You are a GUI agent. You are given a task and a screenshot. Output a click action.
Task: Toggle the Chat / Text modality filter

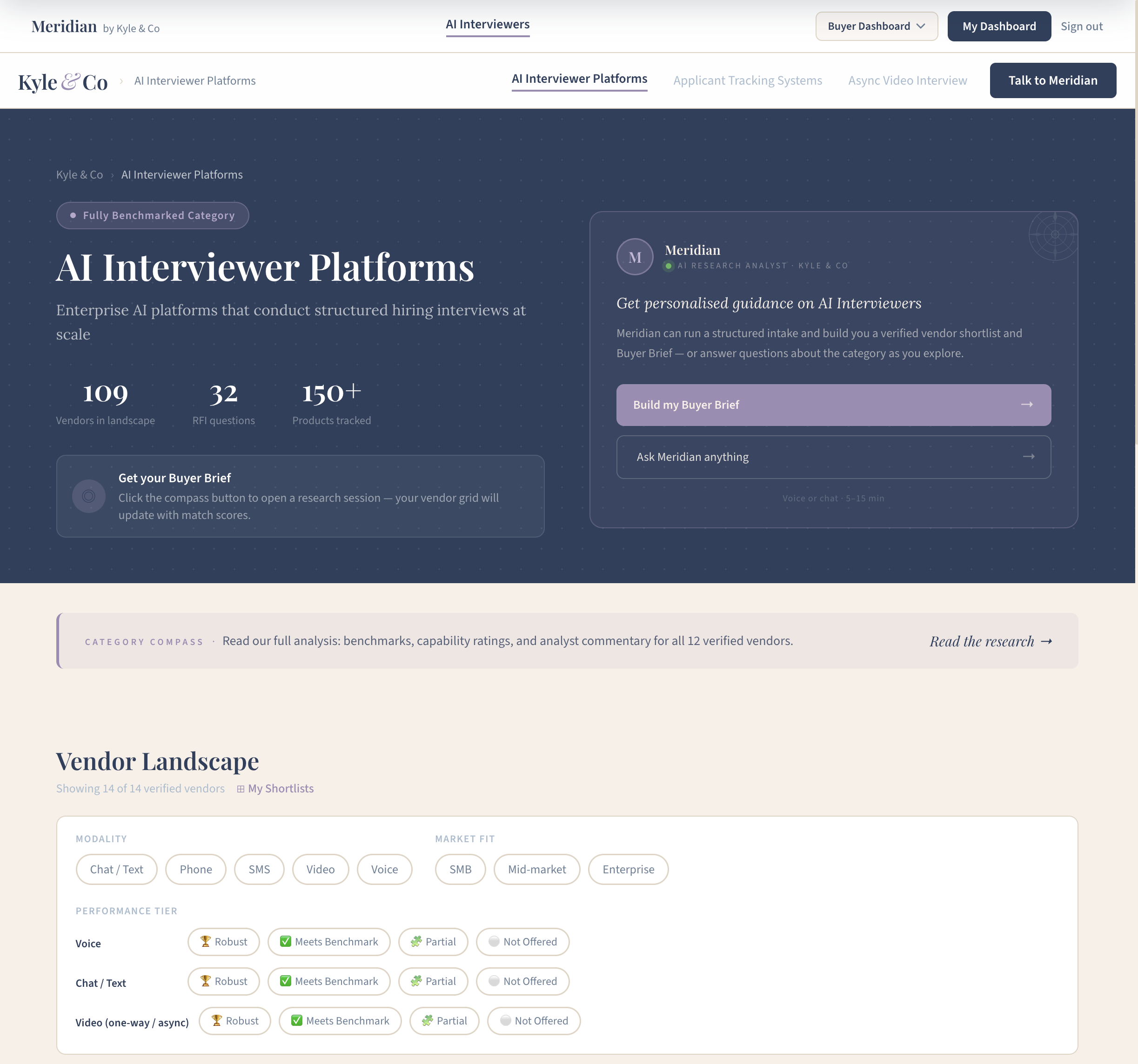pos(116,869)
